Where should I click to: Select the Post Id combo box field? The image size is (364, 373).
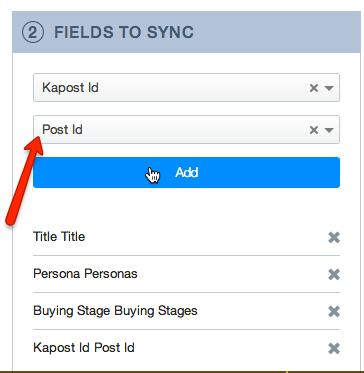186,130
